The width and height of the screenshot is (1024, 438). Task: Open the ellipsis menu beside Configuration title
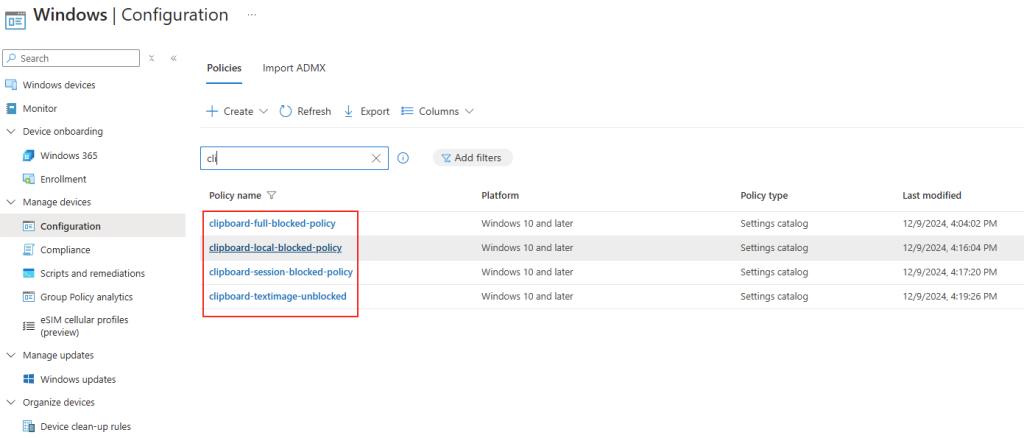[252, 14]
